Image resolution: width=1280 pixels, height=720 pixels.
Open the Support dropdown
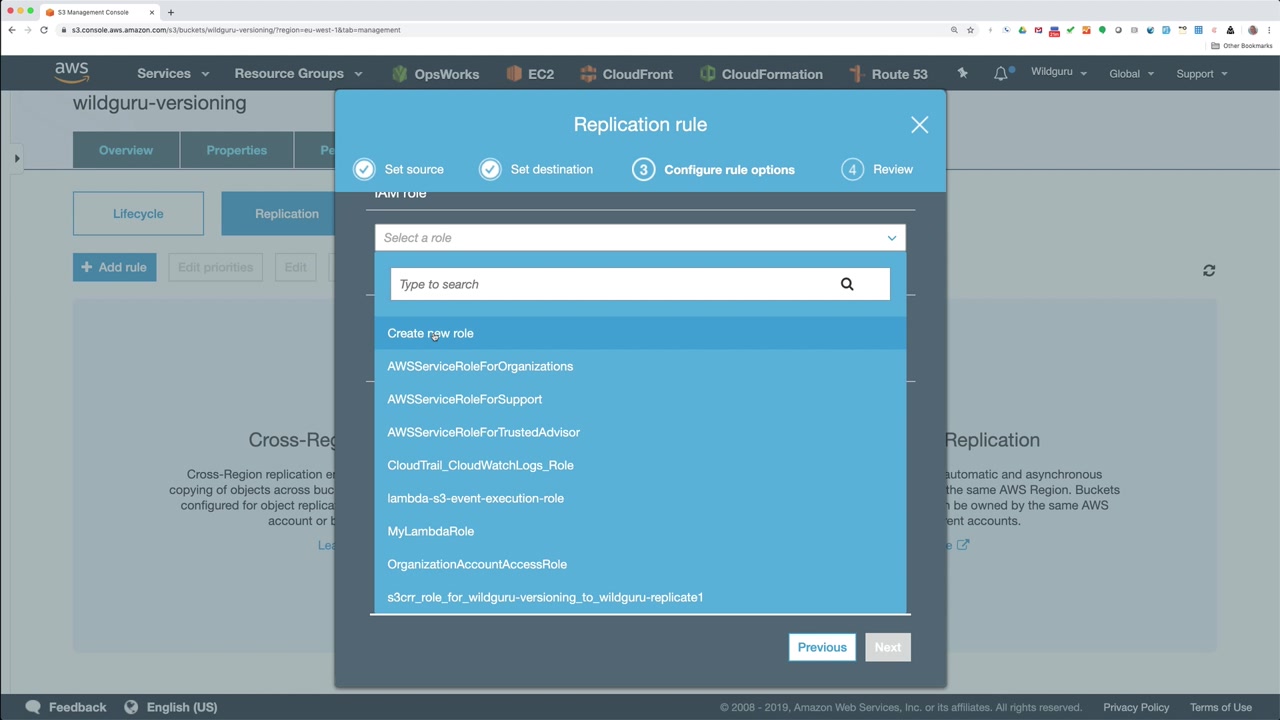tap(1202, 74)
